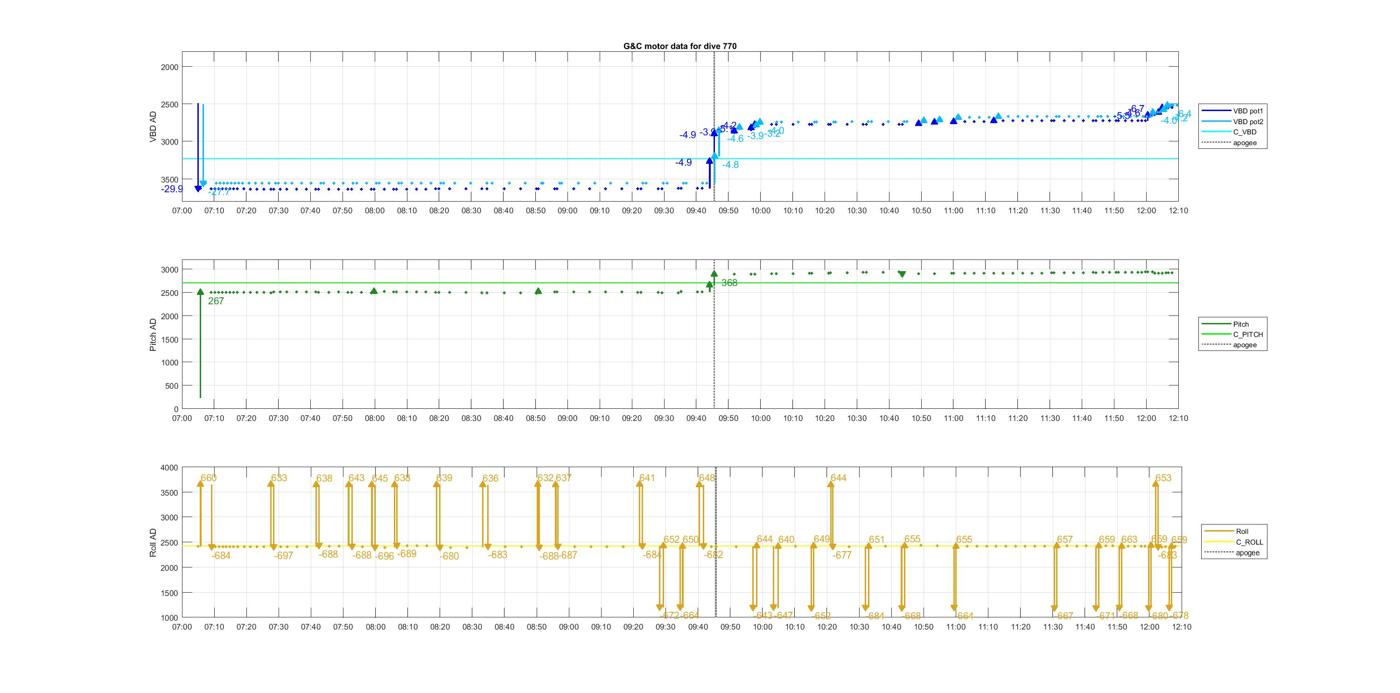Click the "-4.8" VBD data label
1400x693 pixels.
coord(730,165)
